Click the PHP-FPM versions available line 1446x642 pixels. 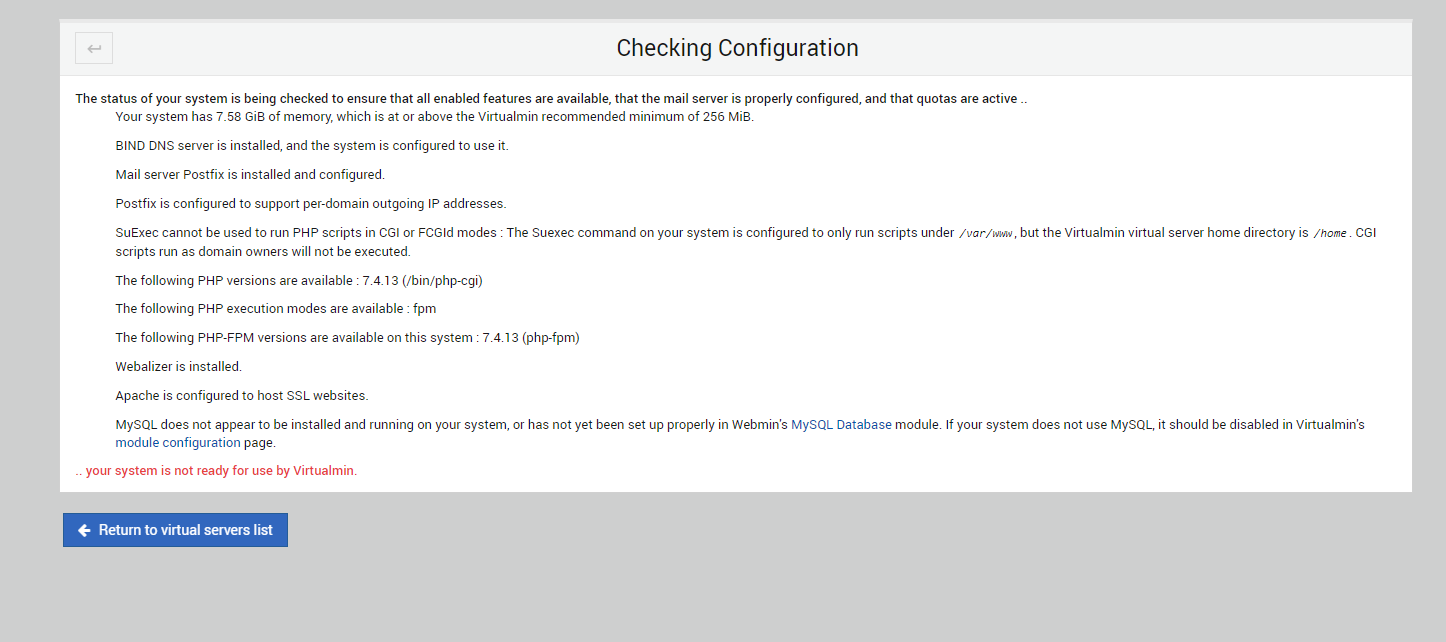point(347,338)
